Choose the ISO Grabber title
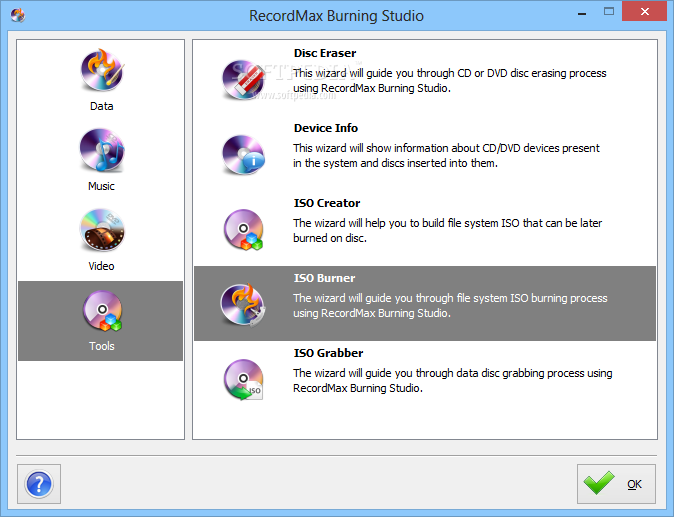This screenshot has width=674, height=517. coord(328,353)
